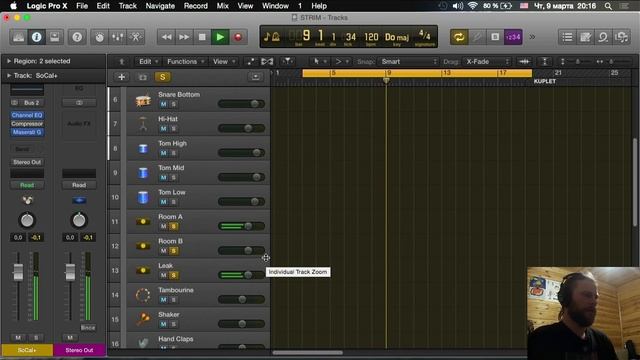Mute the Hi-Hat track
Screen dimensions: 640x360
click(x=163, y=129)
